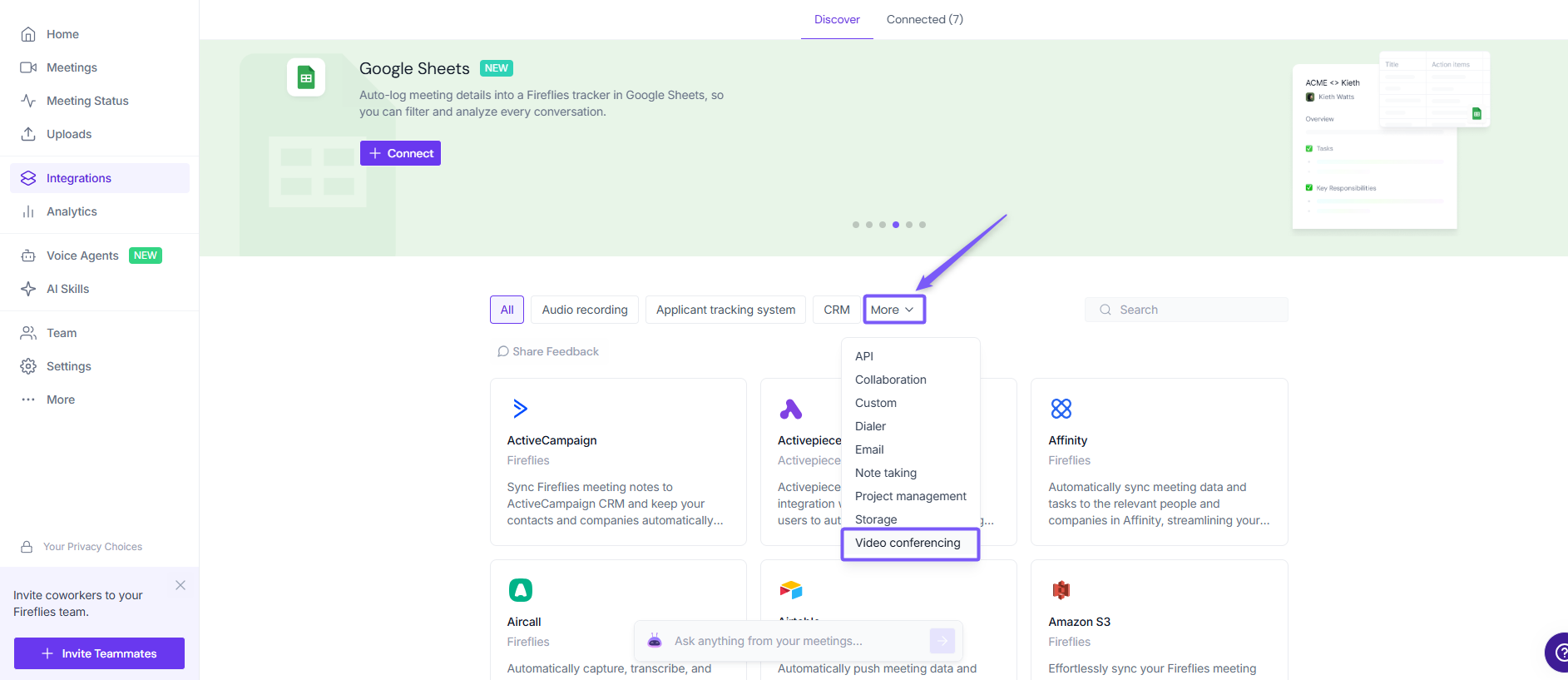The width and height of the screenshot is (1568, 680).
Task: Click the Analytics bar chart icon
Action: [x=28, y=211]
